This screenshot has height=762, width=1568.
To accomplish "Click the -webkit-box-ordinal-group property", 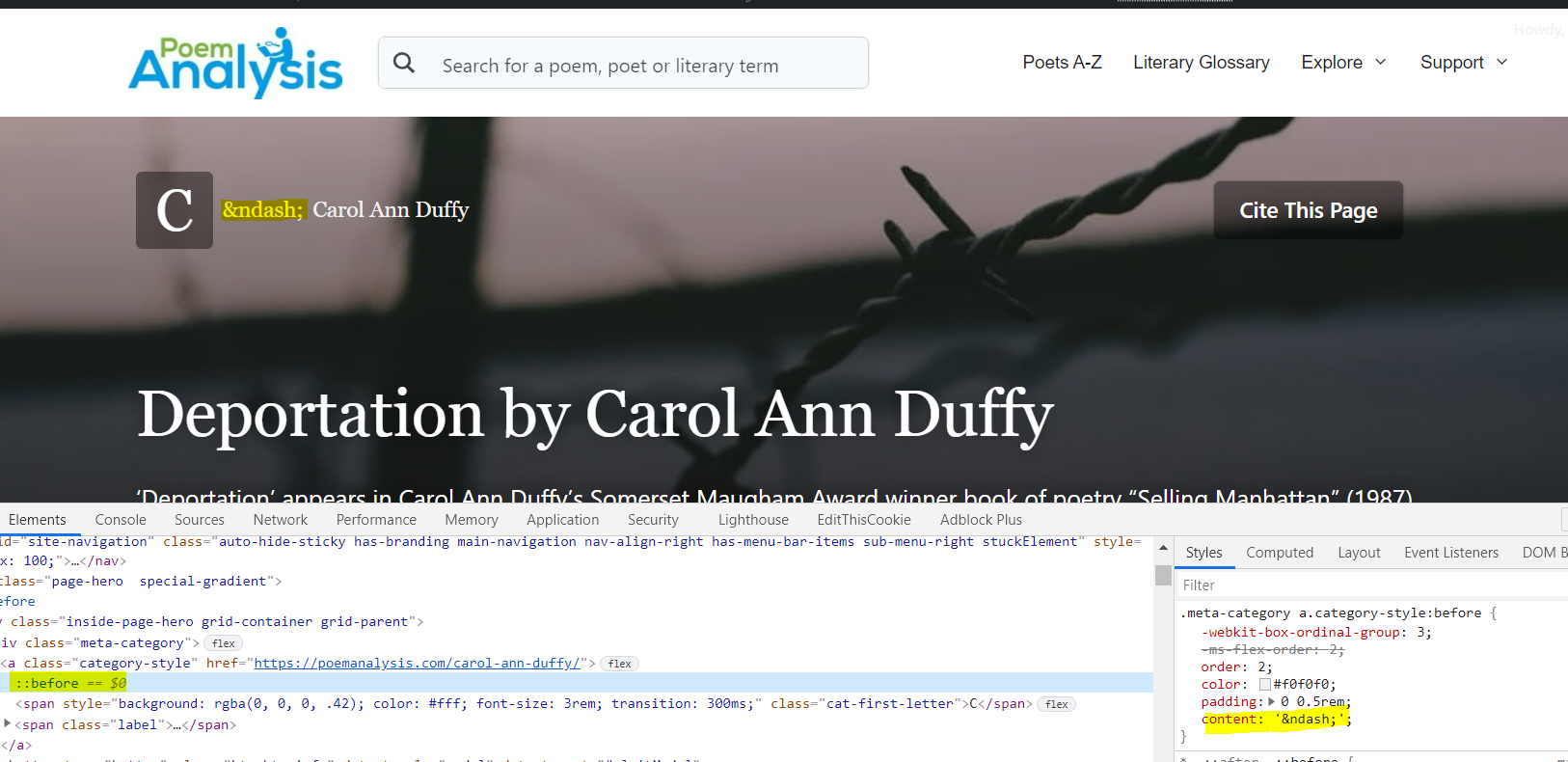I will (x=1302, y=633).
